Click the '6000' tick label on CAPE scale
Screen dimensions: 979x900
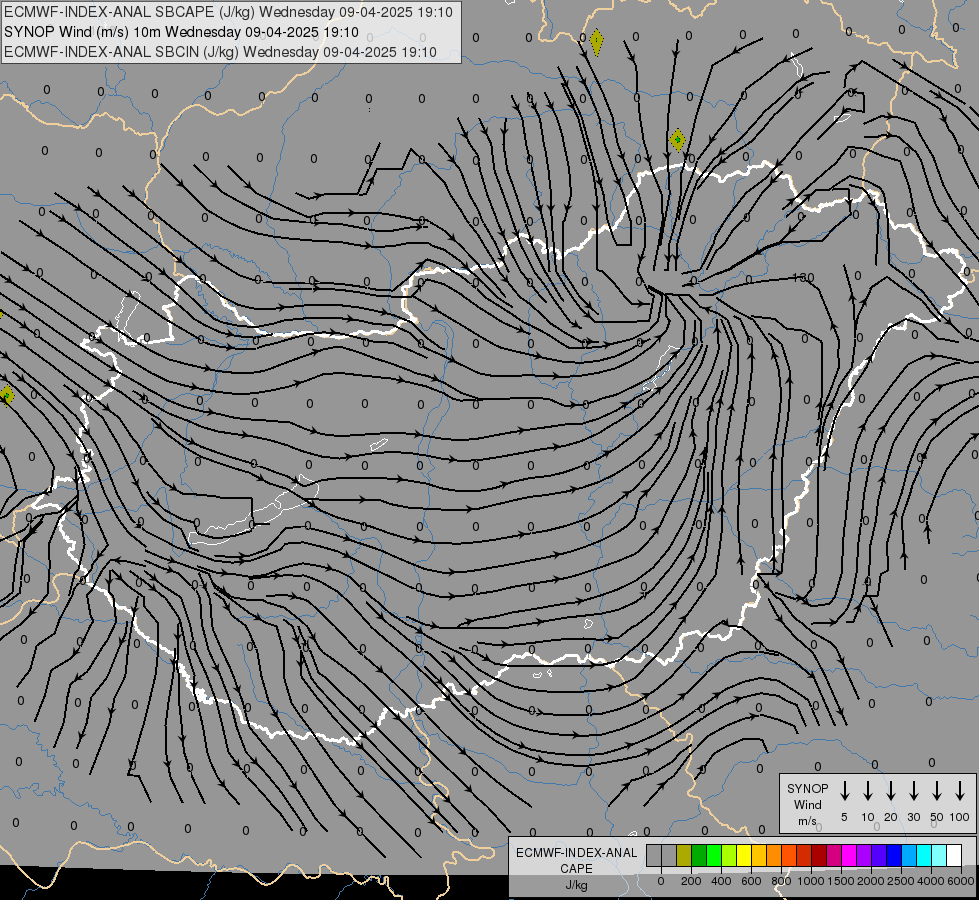click(962, 881)
